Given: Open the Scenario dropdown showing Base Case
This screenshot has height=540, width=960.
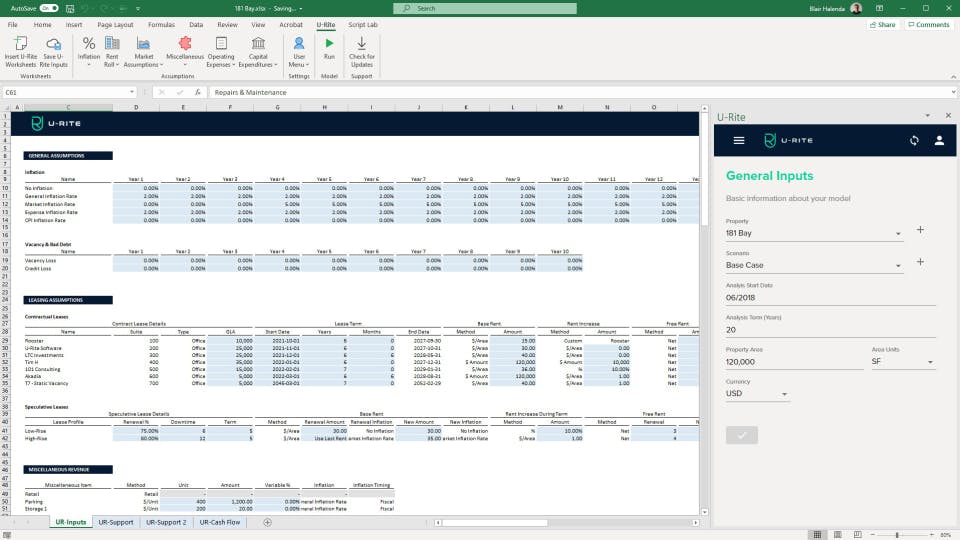Looking at the screenshot, I should coord(814,265).
